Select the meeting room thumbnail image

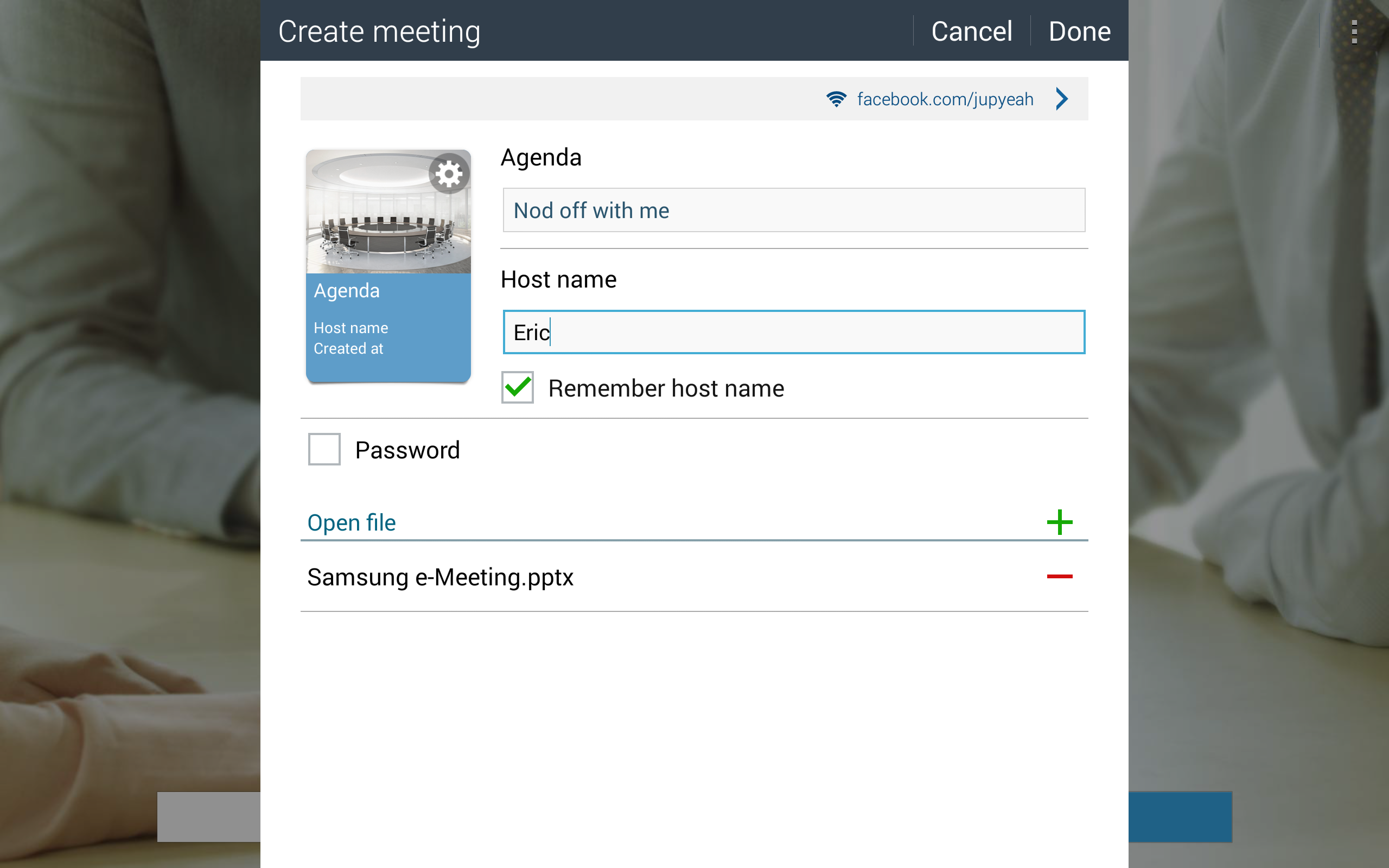point(388,212)
